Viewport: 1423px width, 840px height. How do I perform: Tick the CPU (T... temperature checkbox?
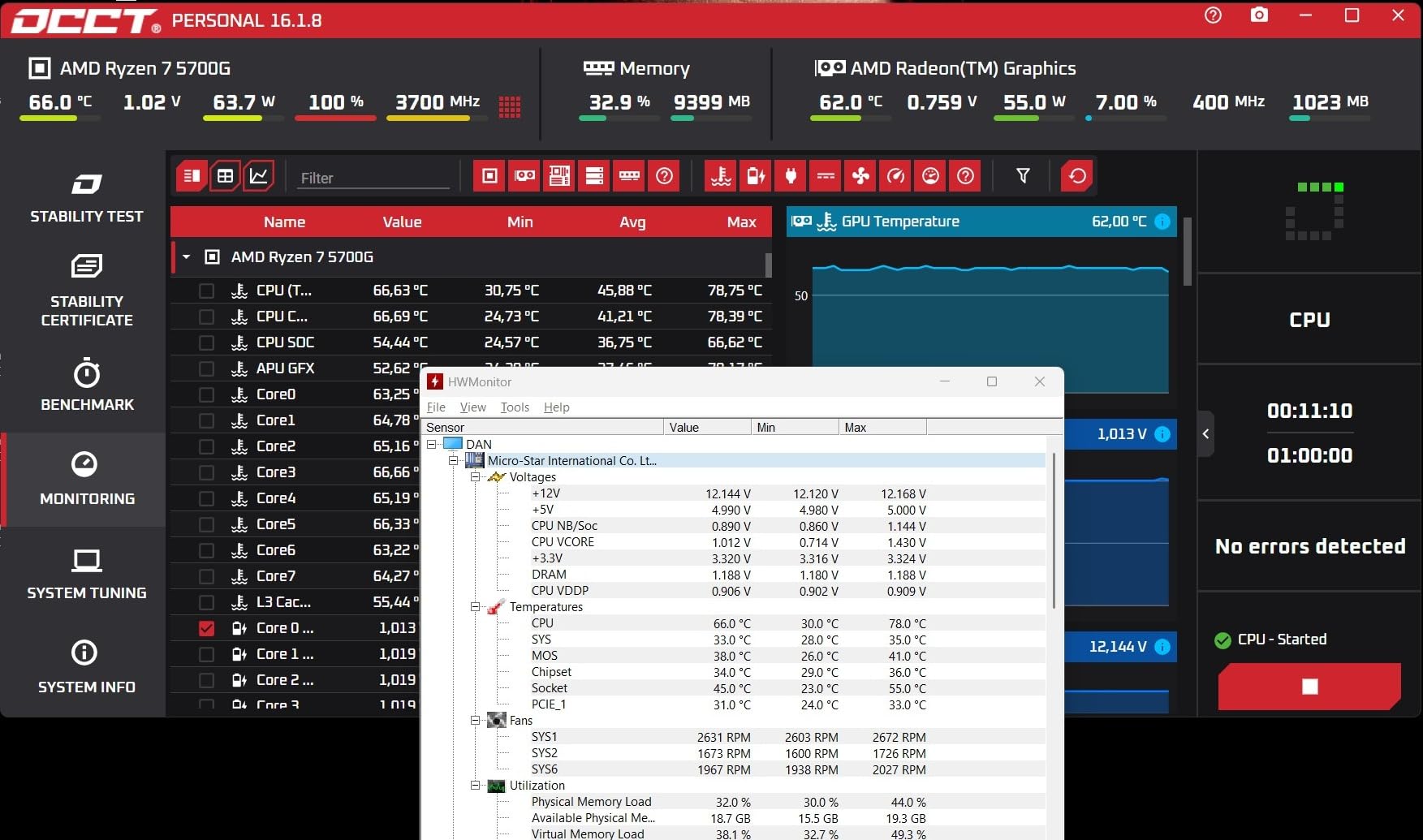click(x=207, y=291)
